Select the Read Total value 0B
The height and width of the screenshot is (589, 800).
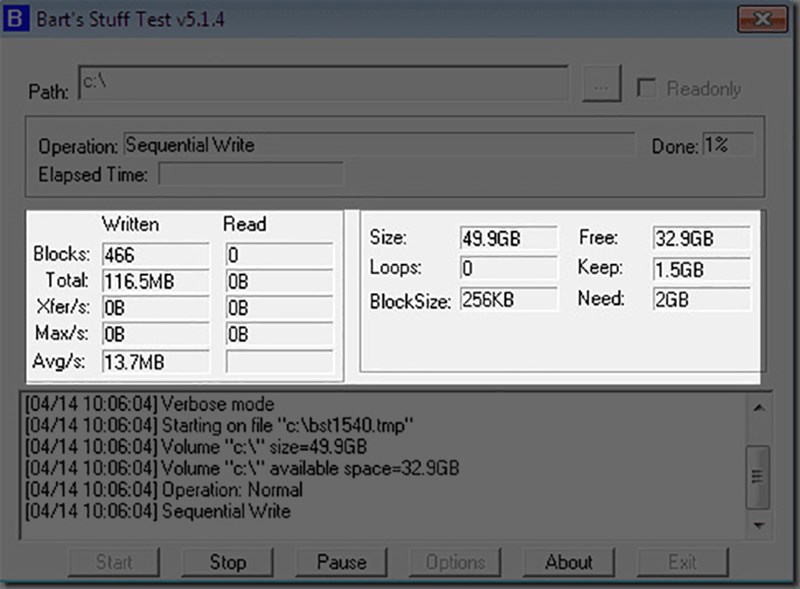coord(280,281)
